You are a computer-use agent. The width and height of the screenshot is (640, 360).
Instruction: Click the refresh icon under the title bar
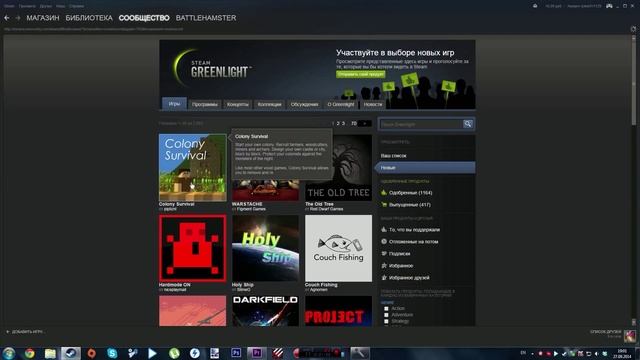[x=633, y=29]
